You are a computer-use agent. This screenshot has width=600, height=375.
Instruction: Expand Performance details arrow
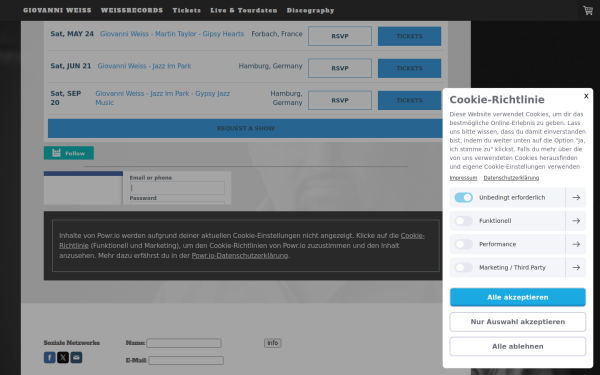tap(576, 244)
